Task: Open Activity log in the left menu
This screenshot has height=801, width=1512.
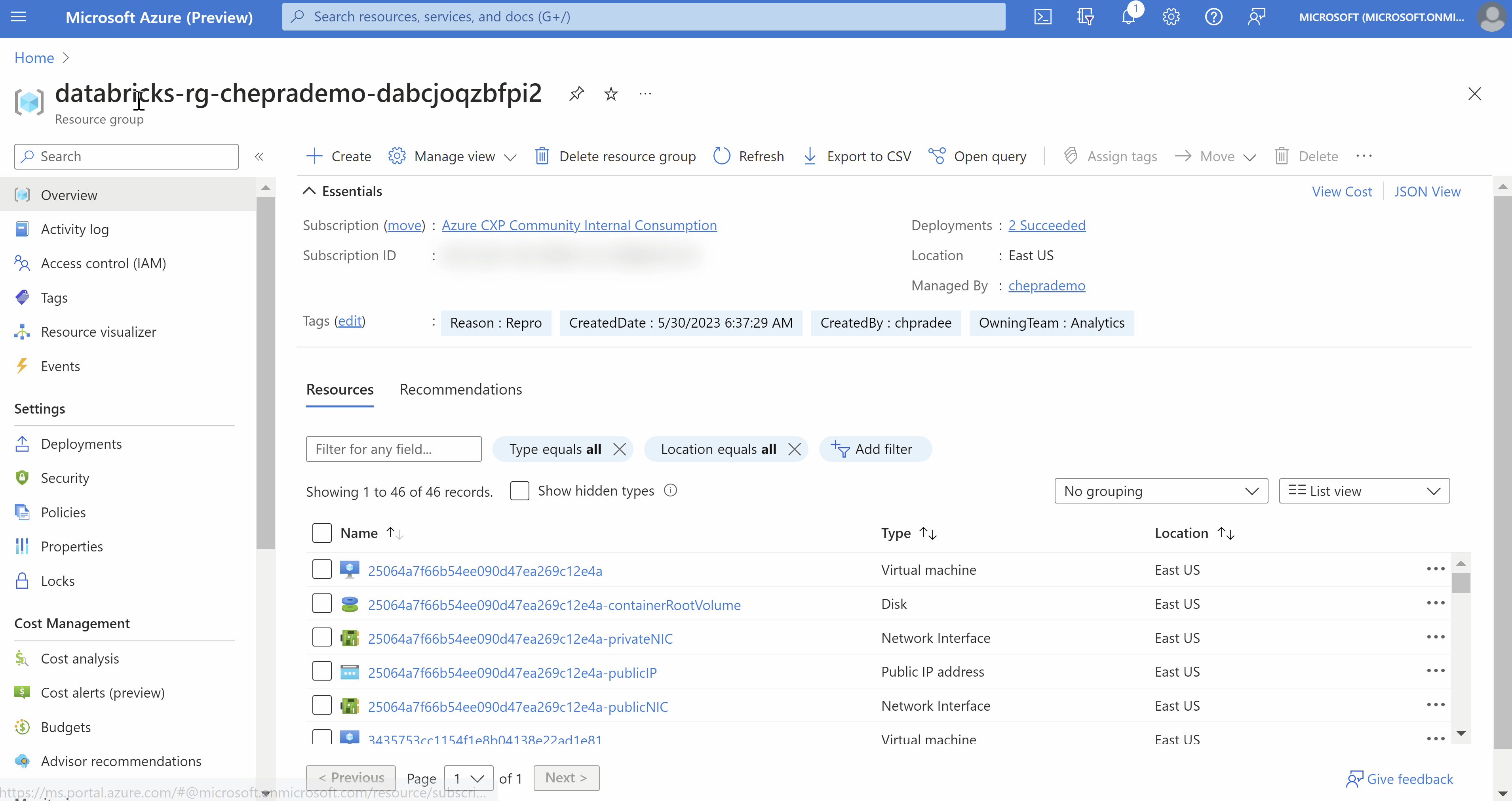Action: pos(128,230)
